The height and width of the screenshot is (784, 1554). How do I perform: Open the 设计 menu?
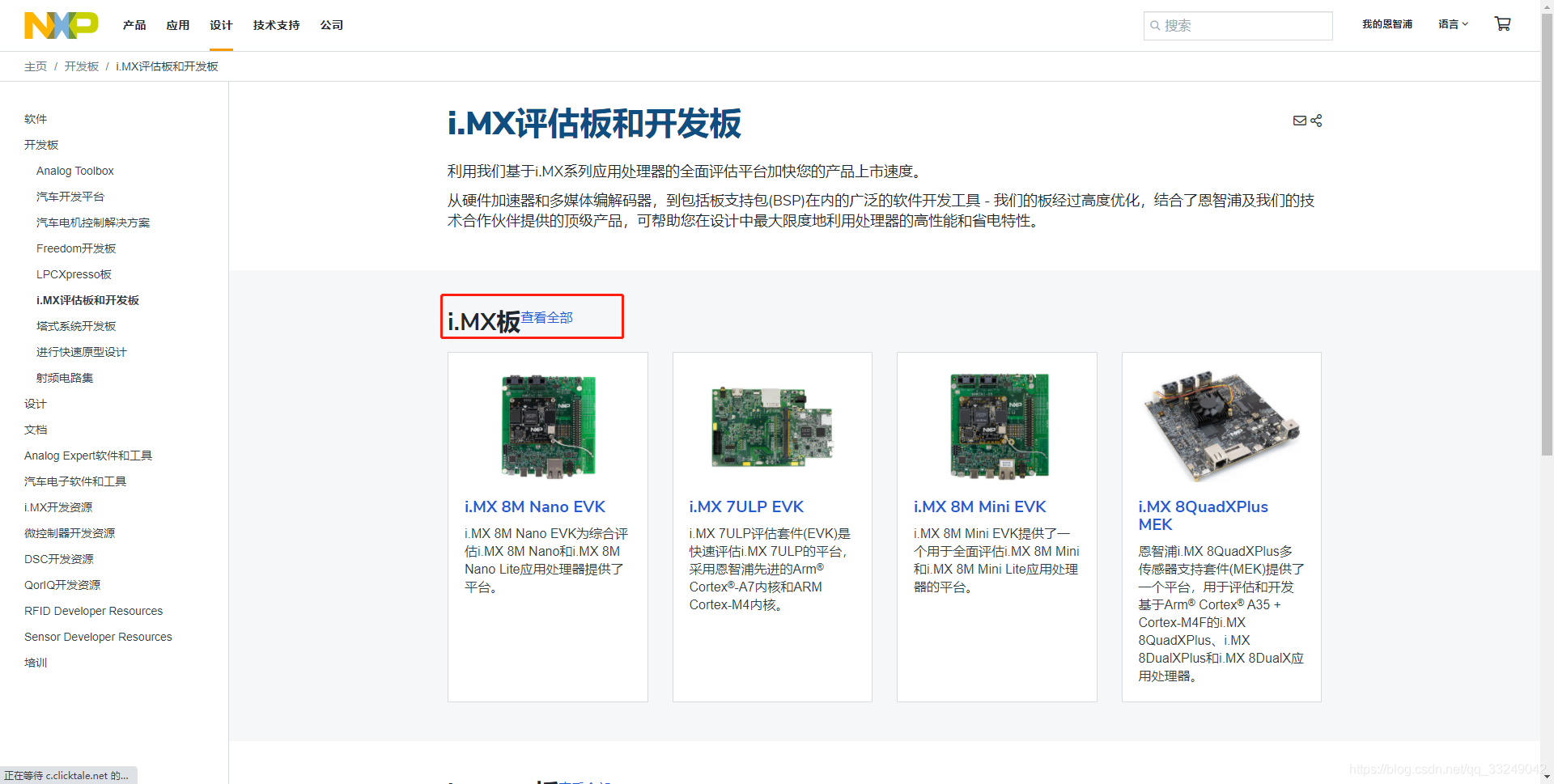tap(221, 25)
